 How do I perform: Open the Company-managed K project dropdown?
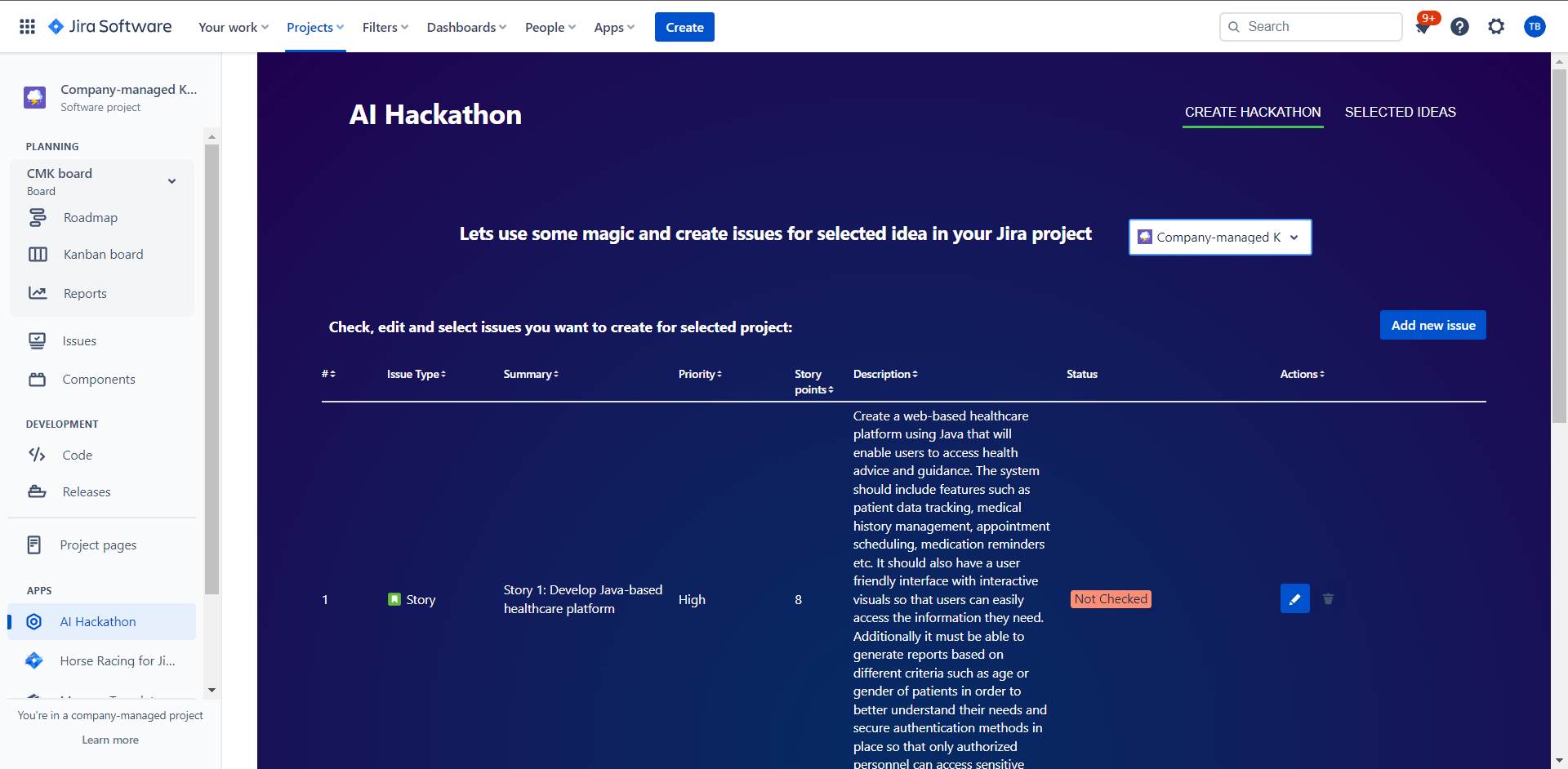1220,237
